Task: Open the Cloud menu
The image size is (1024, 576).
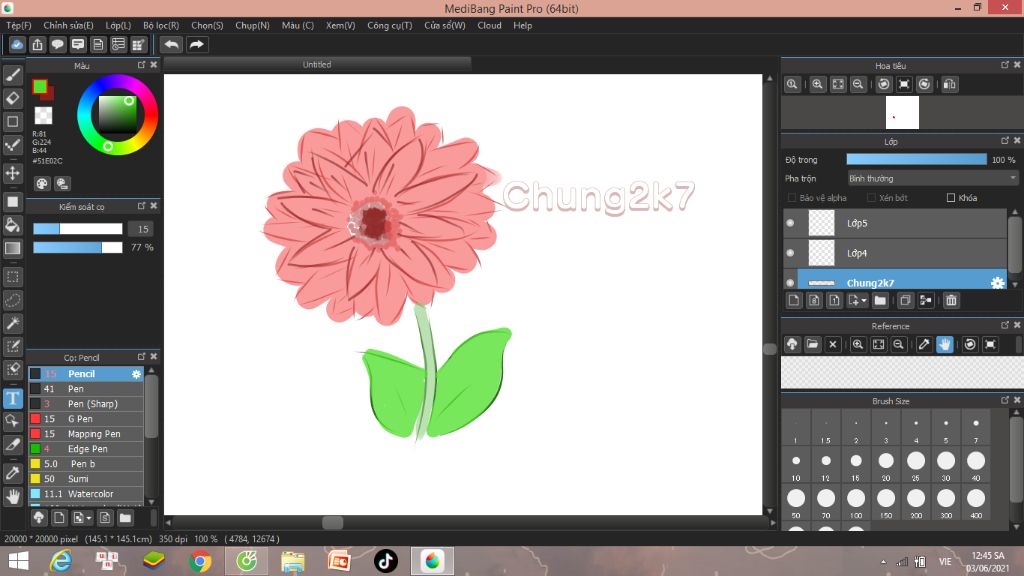Action: tap(489, 25)
